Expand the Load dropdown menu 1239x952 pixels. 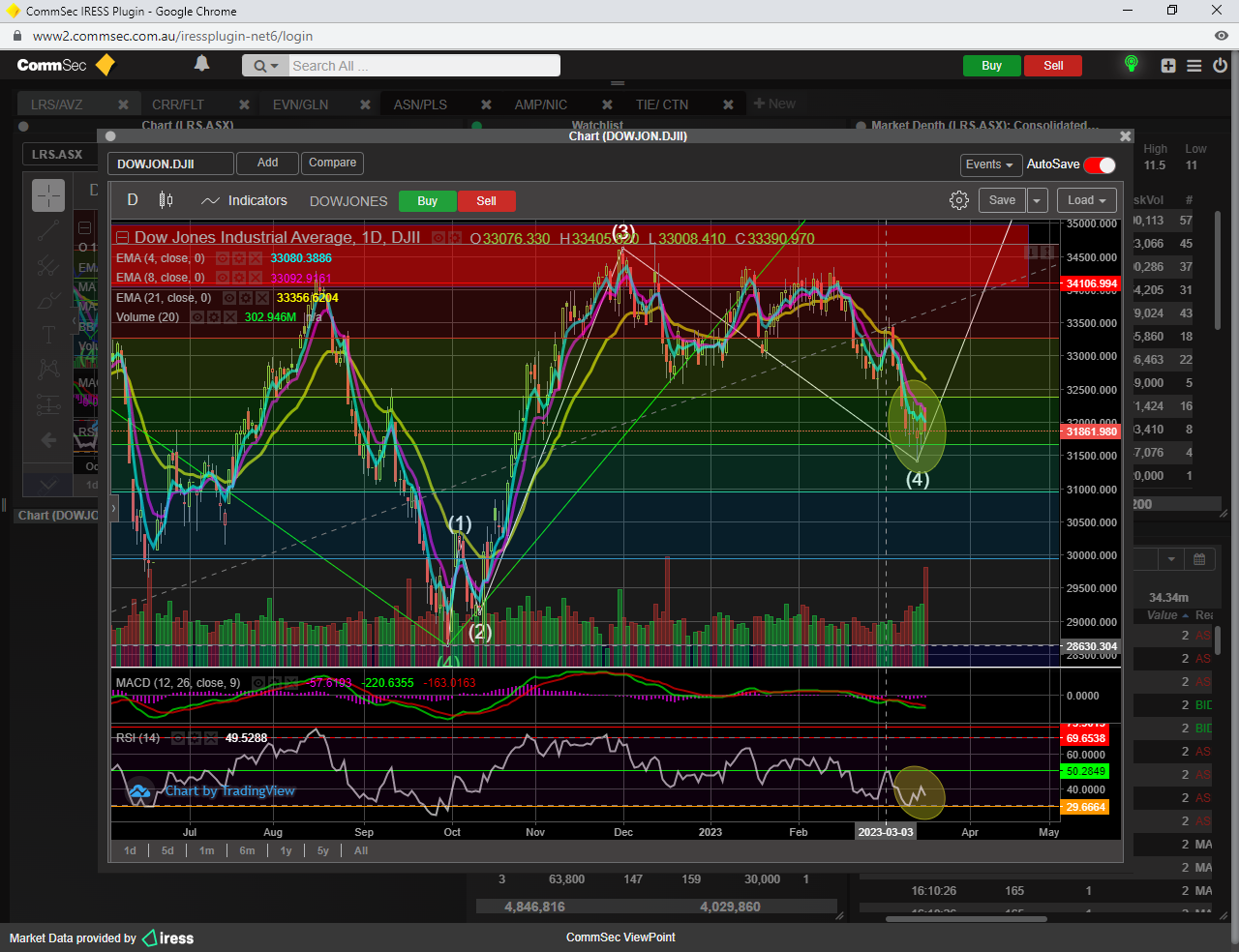pyautogui.click(x=1086, y=200)
